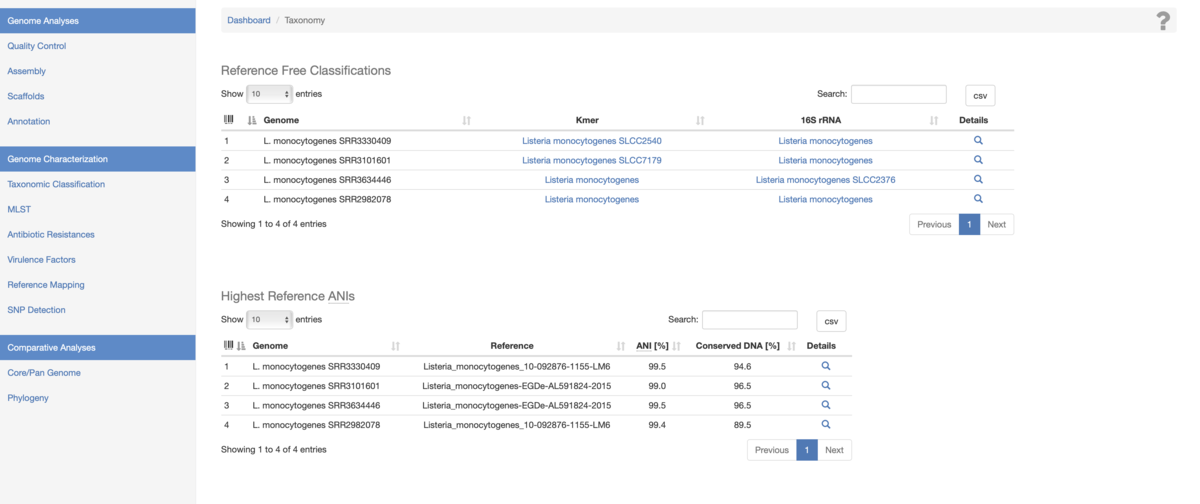View details for SRR3101601 in Reference Free Classifications
This screenshot has width=1200, height=504.
pyautogui.click(x=978, y=160)
